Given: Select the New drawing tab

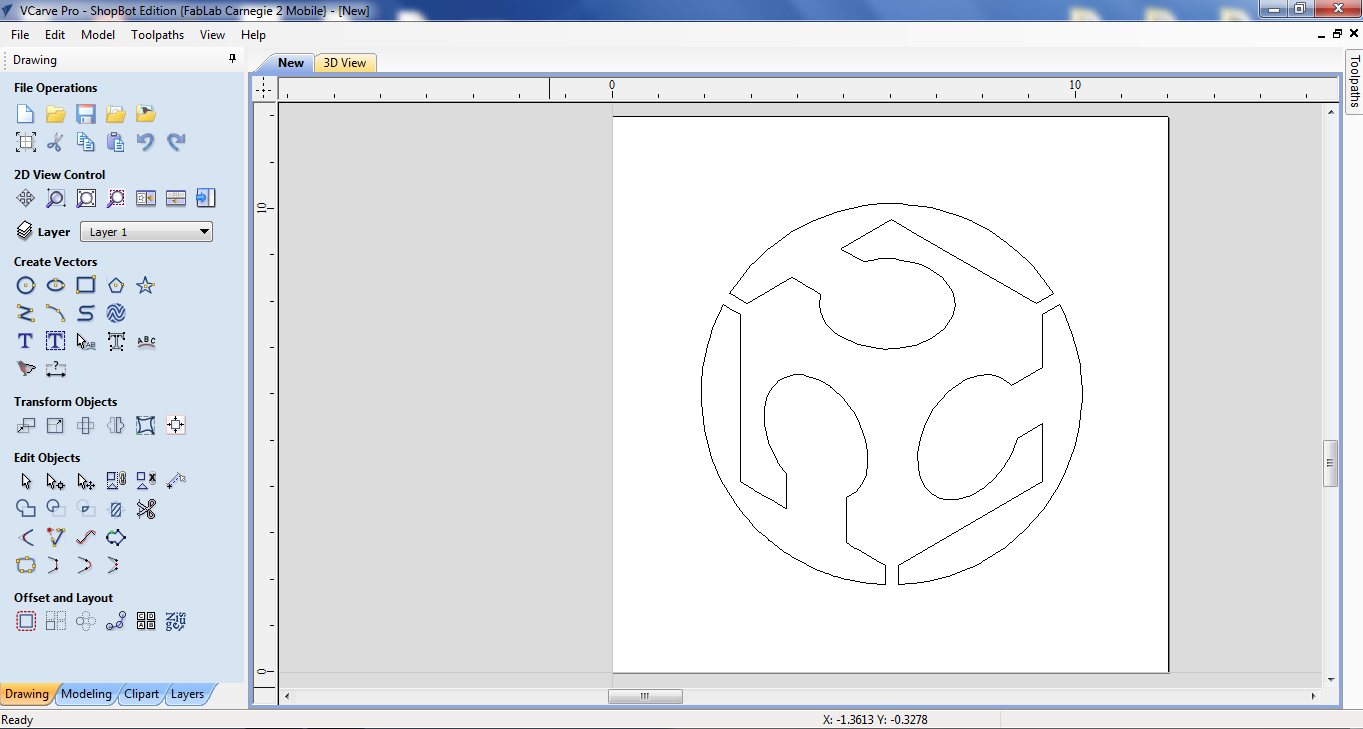Looking at the screenshot, I should [x=291, y=63].
